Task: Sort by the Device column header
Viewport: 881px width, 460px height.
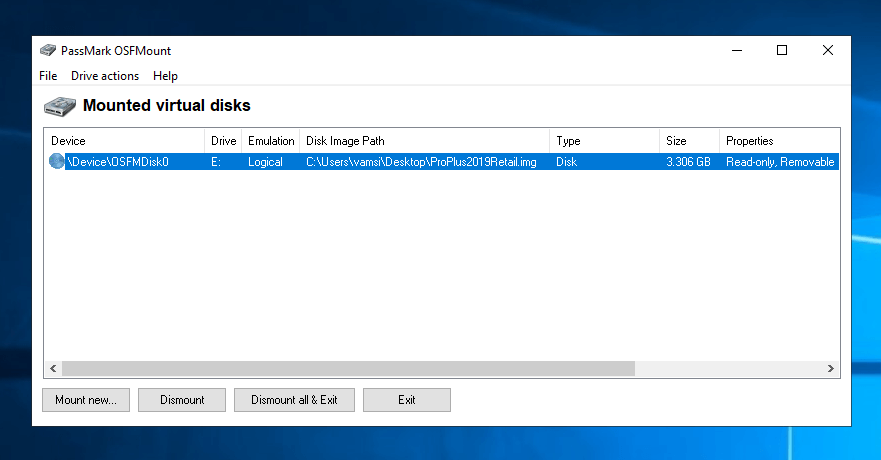Action: click(124, 140)
